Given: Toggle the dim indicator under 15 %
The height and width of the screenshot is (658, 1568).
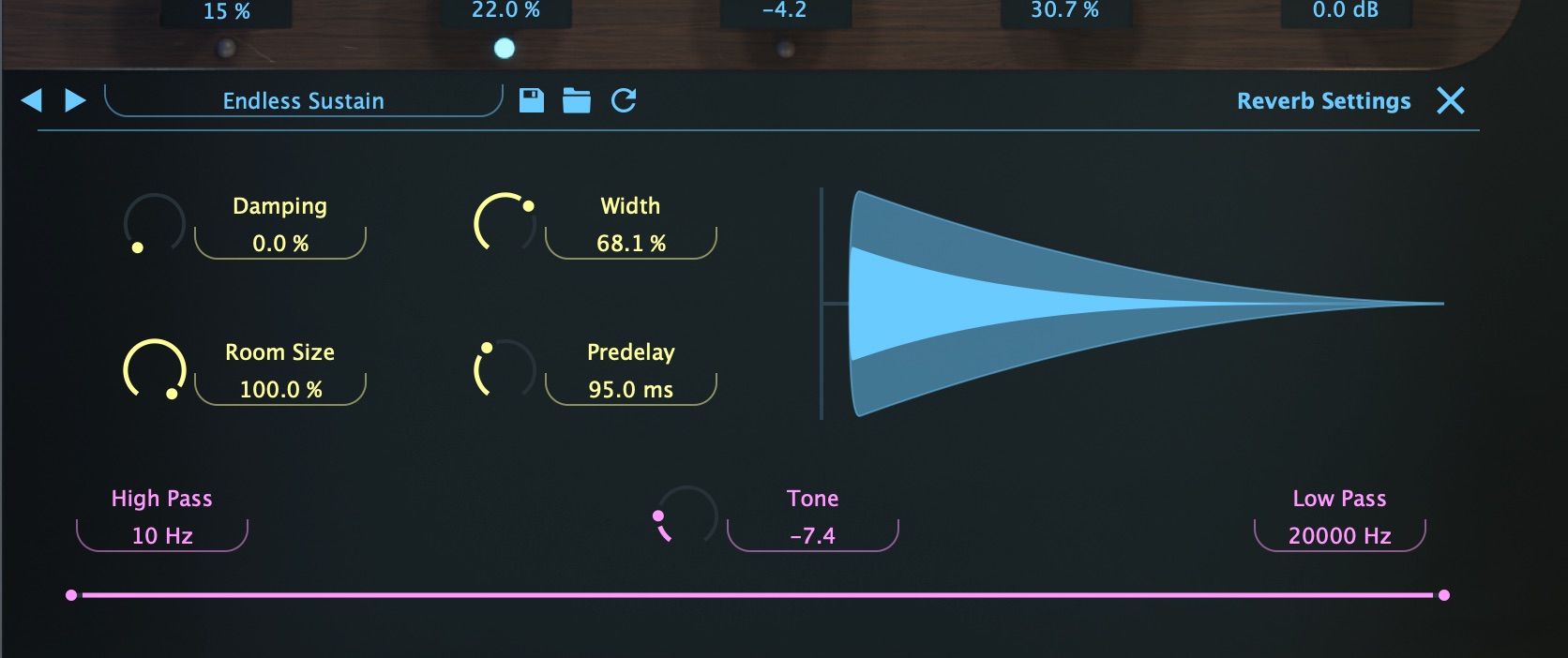Looking at the screenshot, I should (x=226, y=48).
